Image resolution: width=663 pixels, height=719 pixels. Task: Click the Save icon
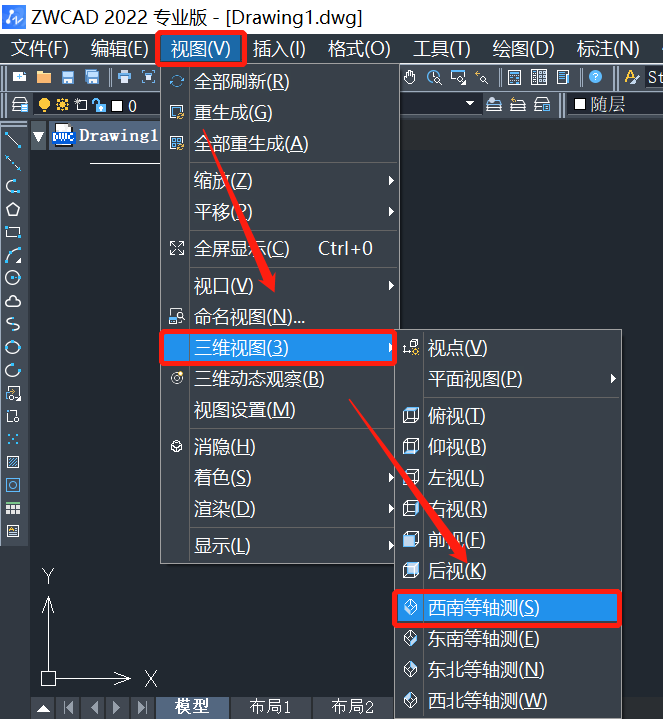(68, 77)
